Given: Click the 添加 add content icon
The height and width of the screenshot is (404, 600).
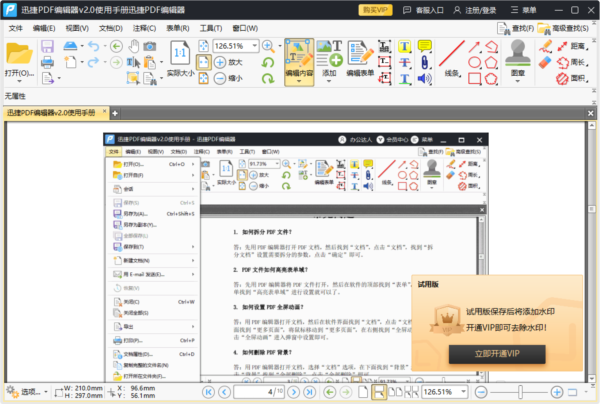Looking at the screenshot, I should click(x=330, y=59).
